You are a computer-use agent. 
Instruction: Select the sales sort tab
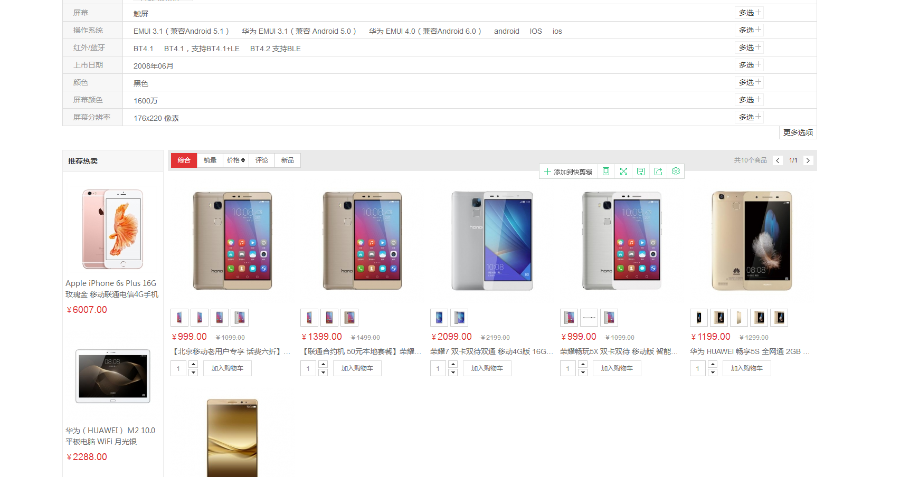pos(210,160)
